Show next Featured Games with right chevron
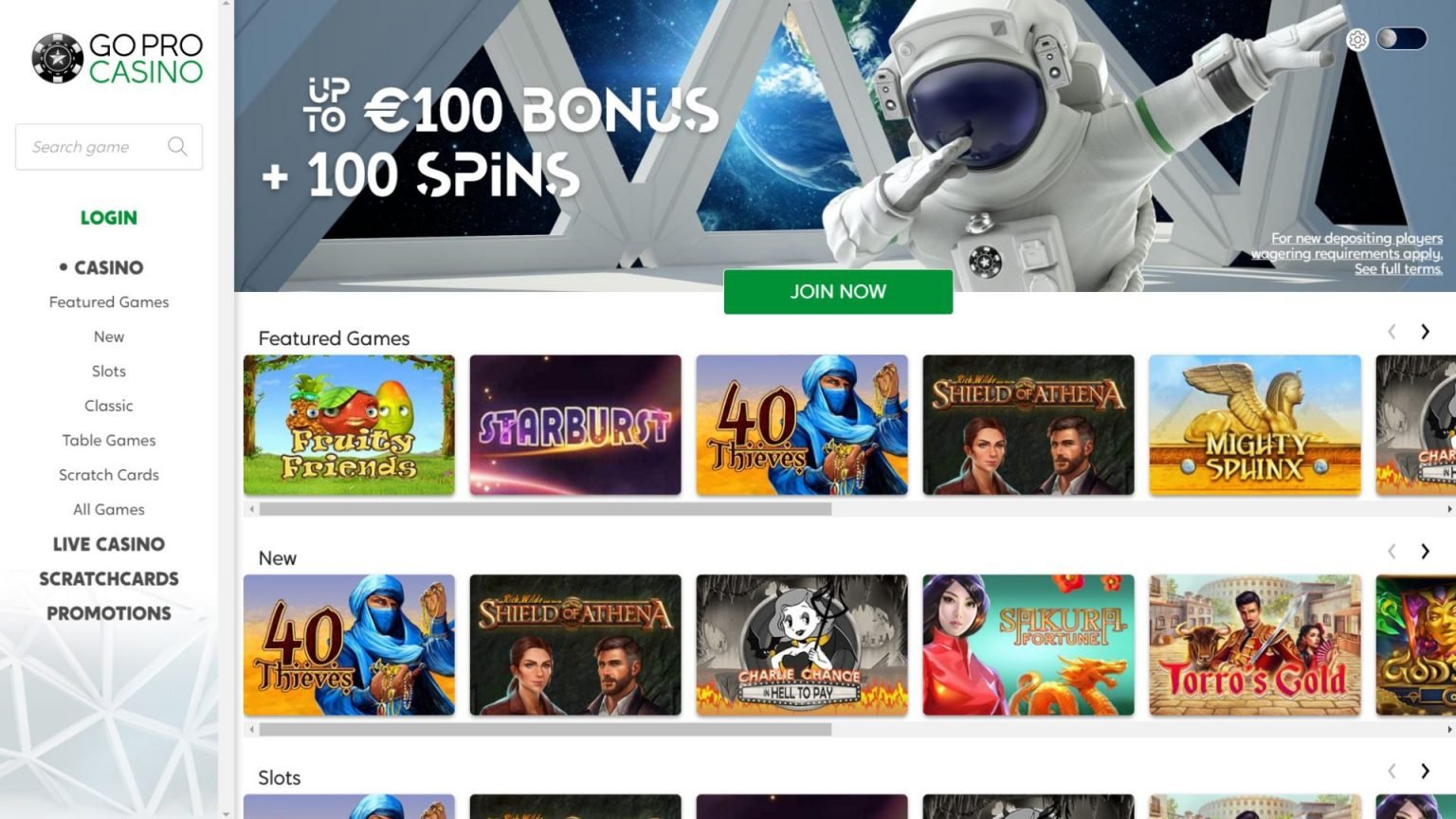This screenshot has height=819, width=1456. (1425, 331)
